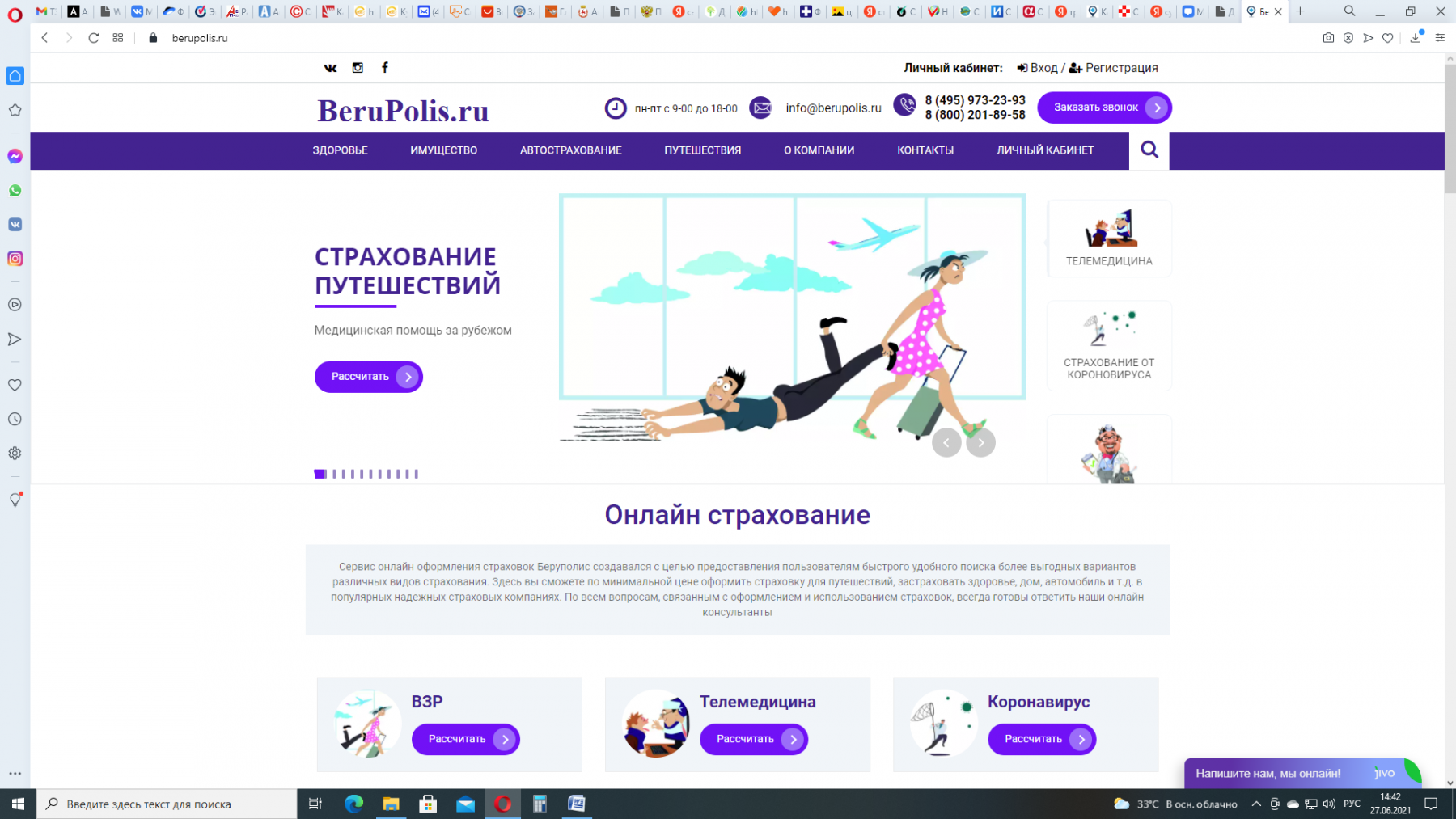Select the last slider pagination dot

416,474
